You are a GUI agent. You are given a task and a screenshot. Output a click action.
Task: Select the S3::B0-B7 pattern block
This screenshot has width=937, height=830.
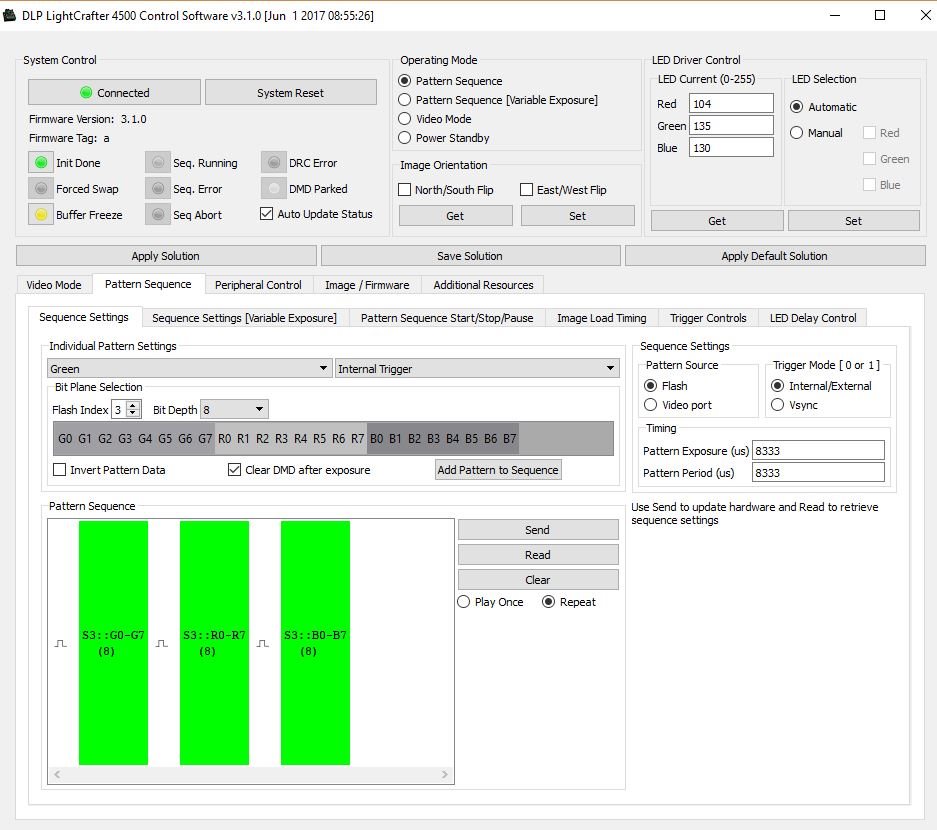(x=315, y=643)
